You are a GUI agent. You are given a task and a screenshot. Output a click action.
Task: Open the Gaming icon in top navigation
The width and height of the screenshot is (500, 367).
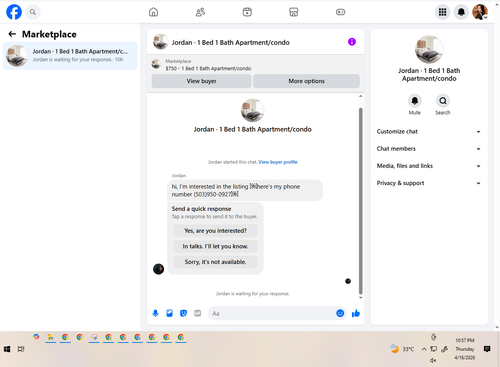[x=340, y=12]
